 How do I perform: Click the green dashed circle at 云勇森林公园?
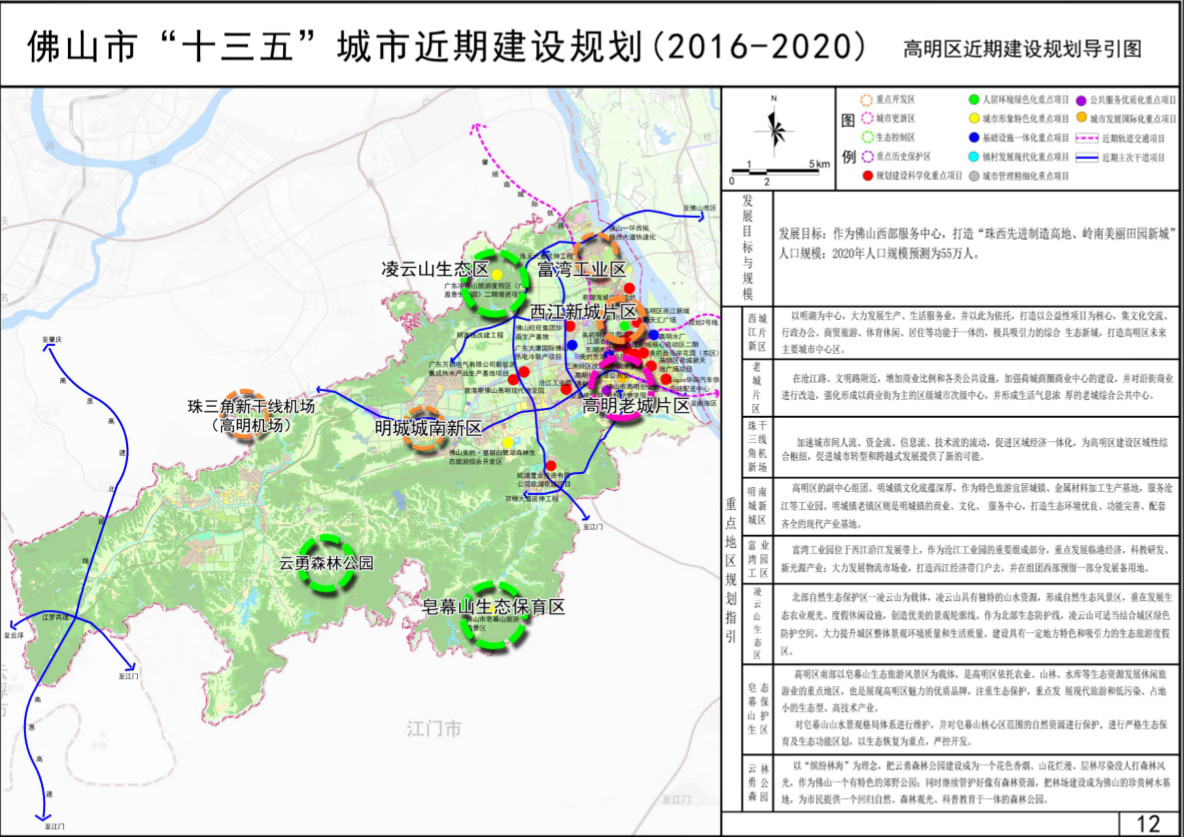pos(328,563)
